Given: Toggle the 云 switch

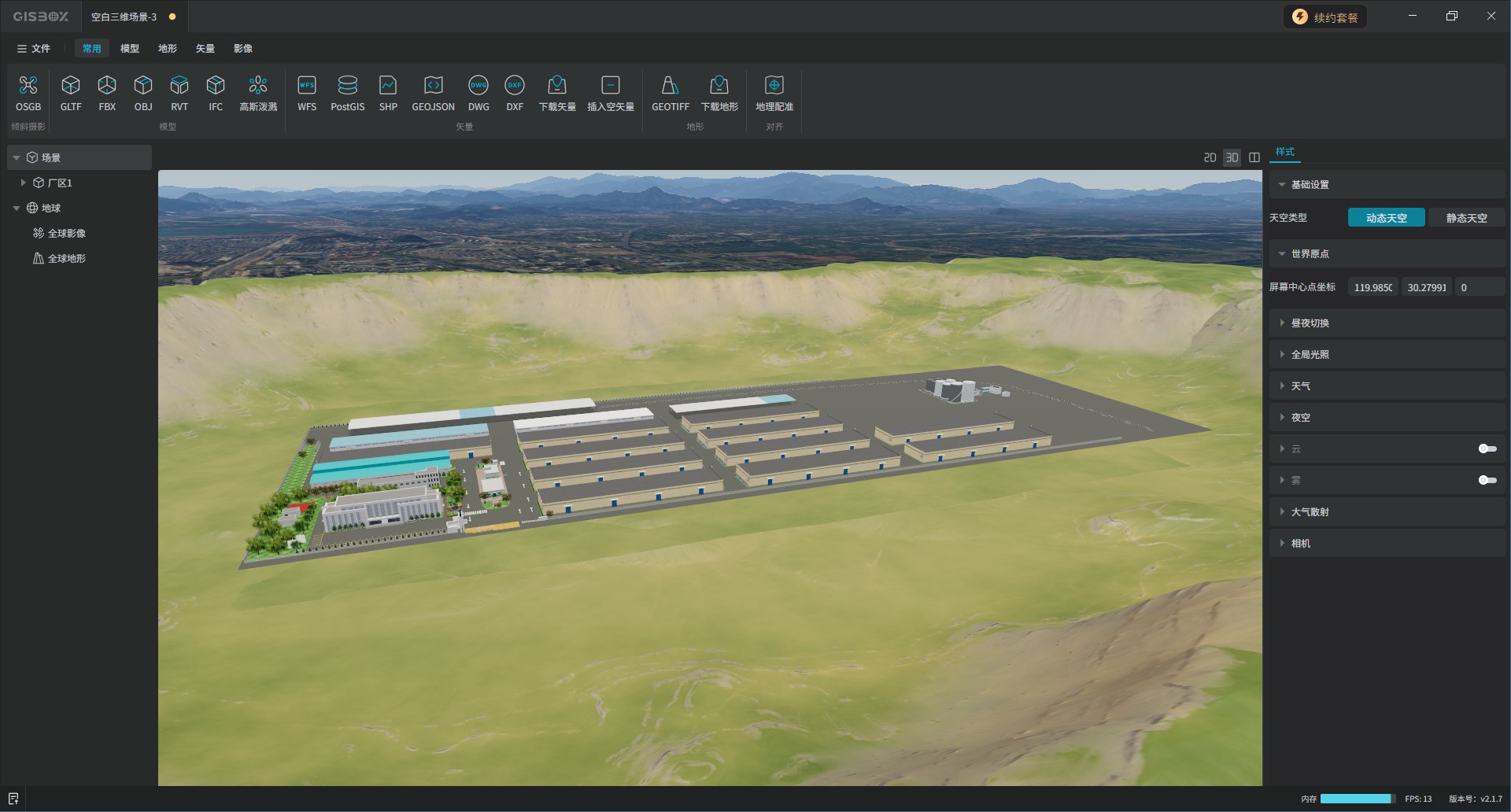Looking at the screenshot, I should (1487, 448).
